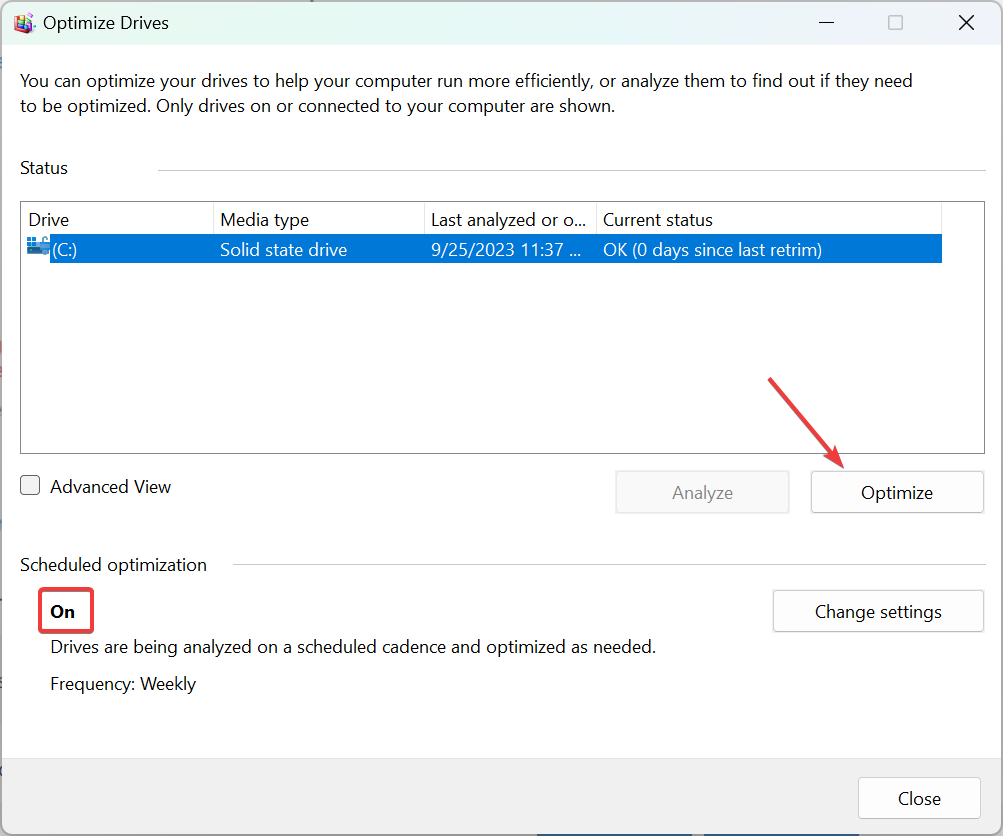Click the Optimize Drives icon in the title bar

click(x=24, y=22)
